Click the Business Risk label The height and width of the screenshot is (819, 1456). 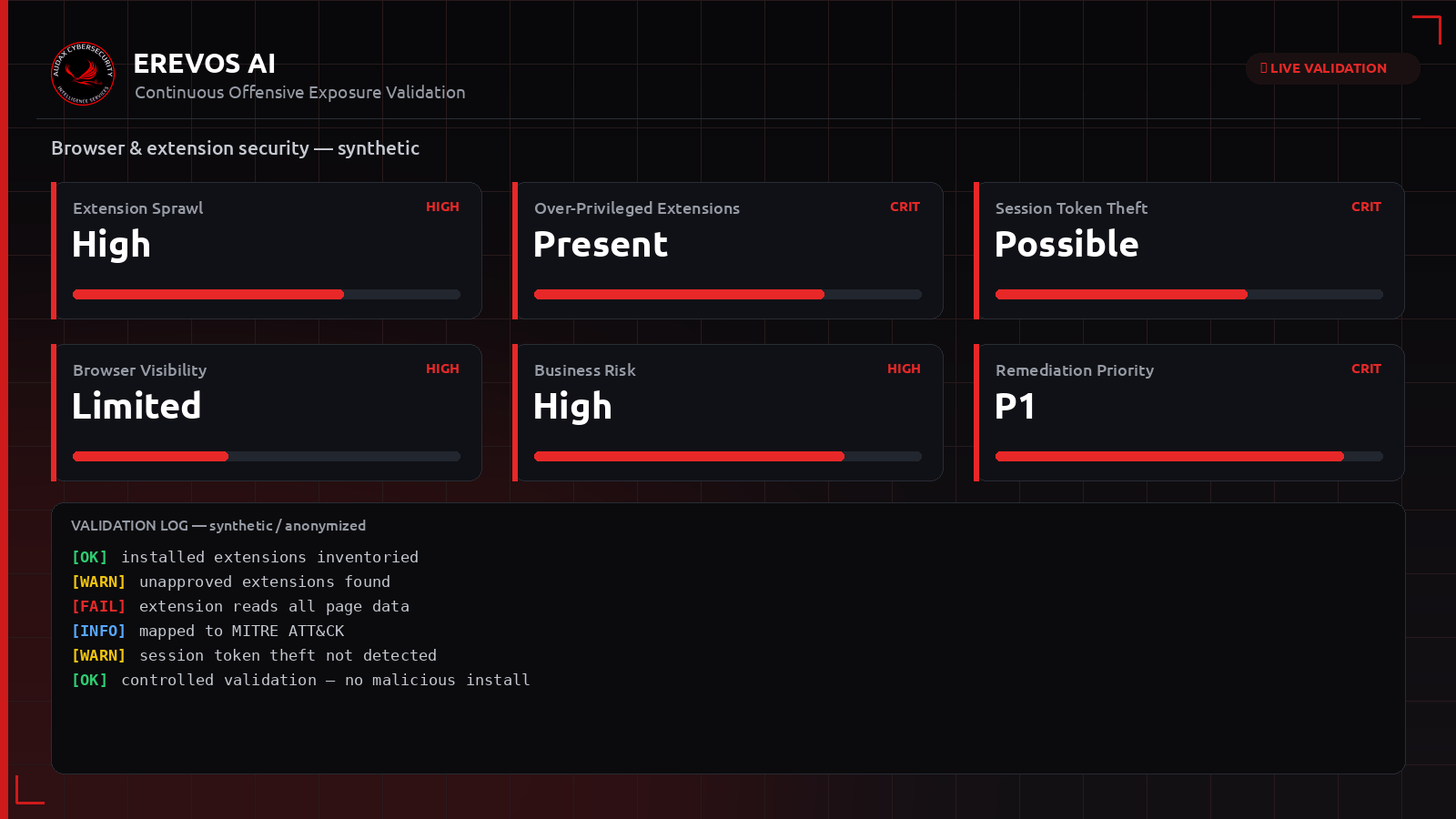pyautogui.click(x=585, y=370)
